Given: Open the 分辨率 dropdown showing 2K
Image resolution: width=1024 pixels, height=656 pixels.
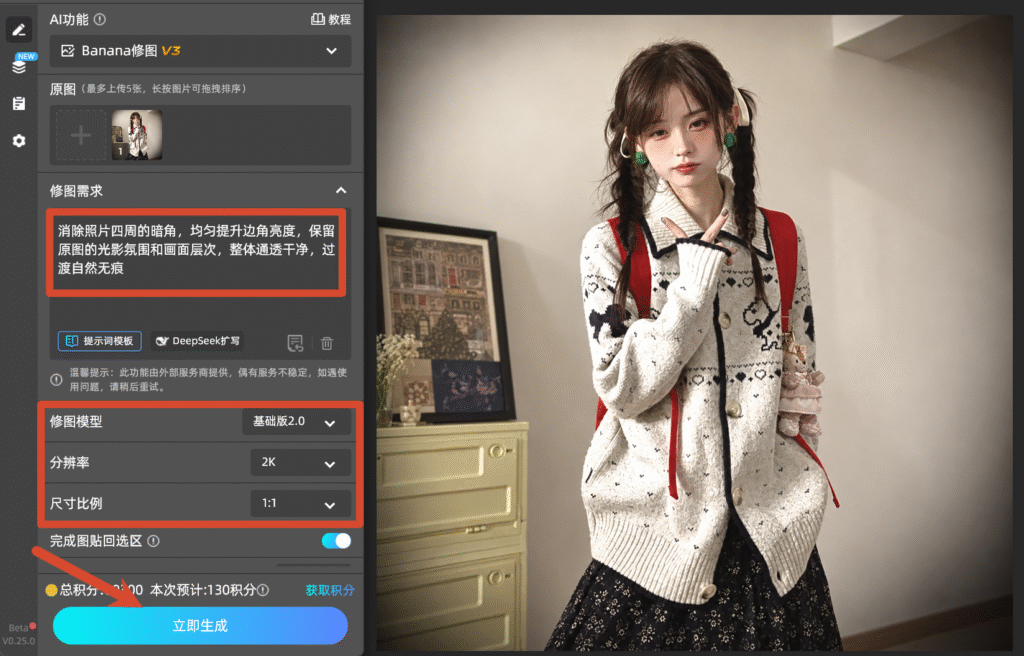Looking at the screenshot, I should tap(300, 463).
